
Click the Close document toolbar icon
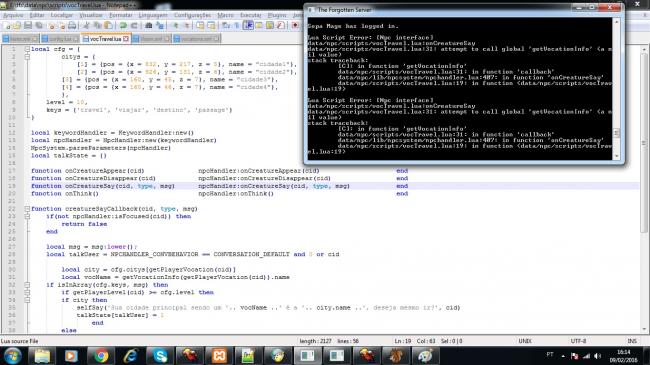pos(51,26)
